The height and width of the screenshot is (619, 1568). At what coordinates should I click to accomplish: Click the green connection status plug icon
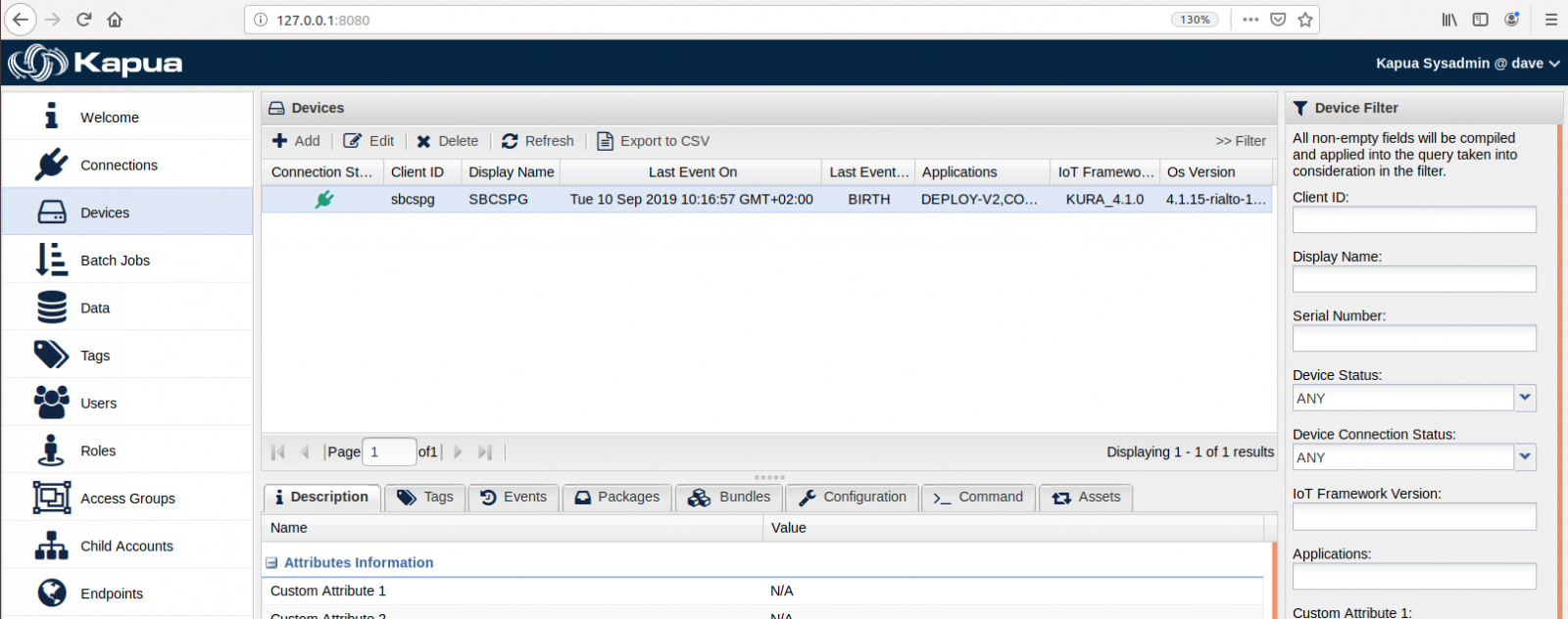click(x=324, y=199)
